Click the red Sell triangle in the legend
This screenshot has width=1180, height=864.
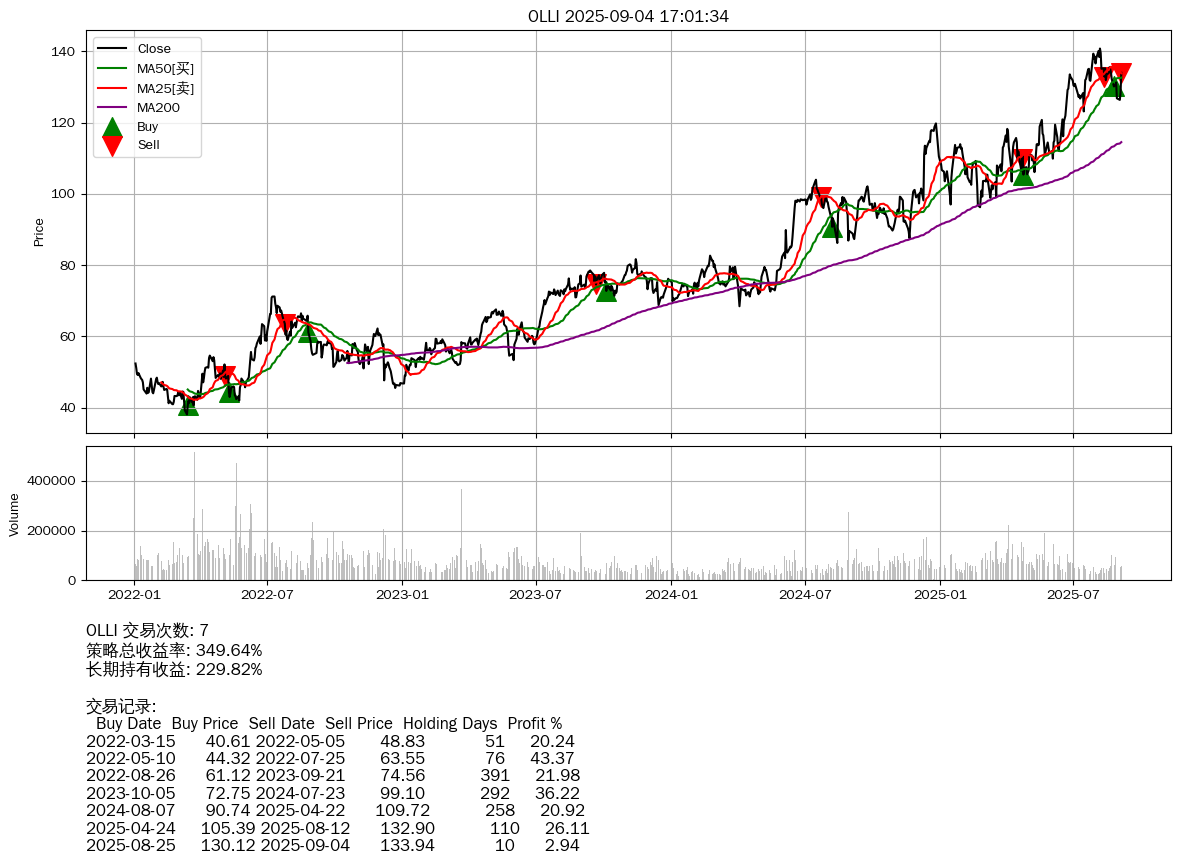click(x=112, y=145)
